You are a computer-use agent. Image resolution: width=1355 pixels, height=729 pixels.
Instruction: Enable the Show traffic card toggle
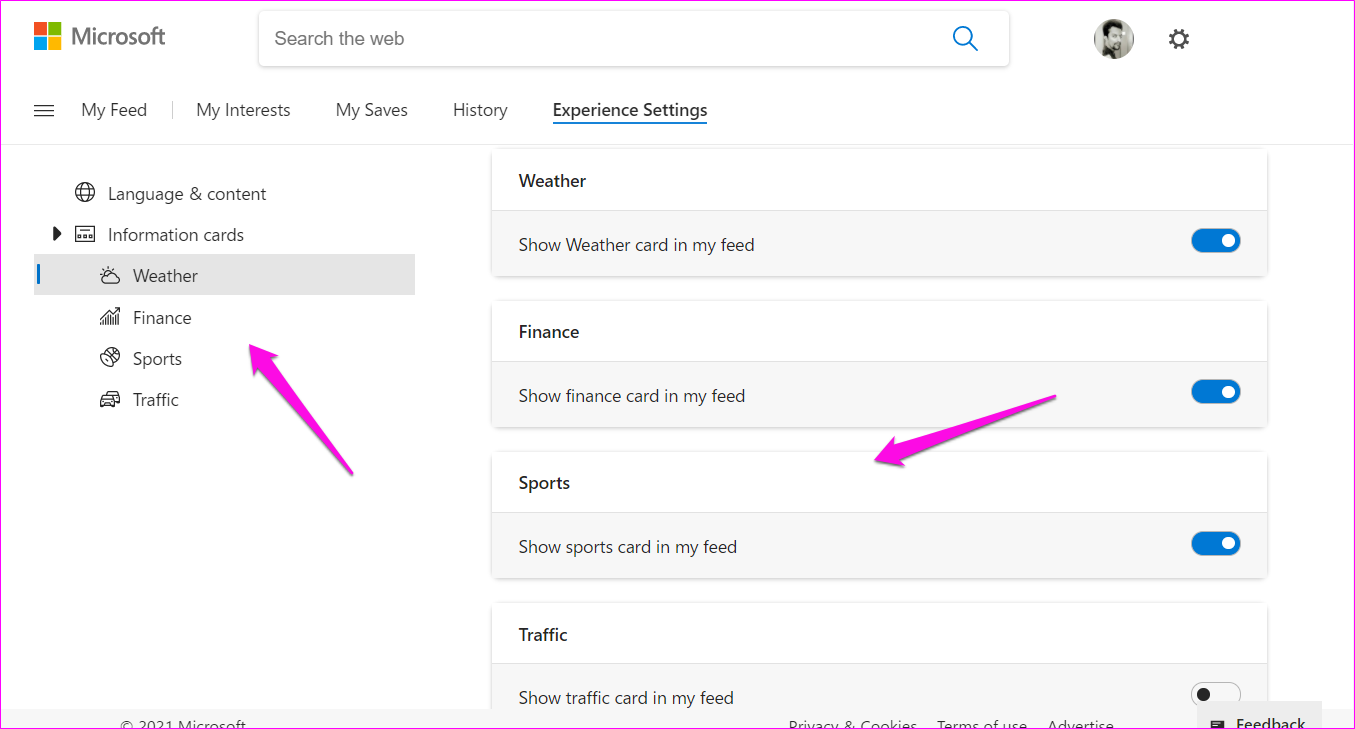tap(1215, 693)
